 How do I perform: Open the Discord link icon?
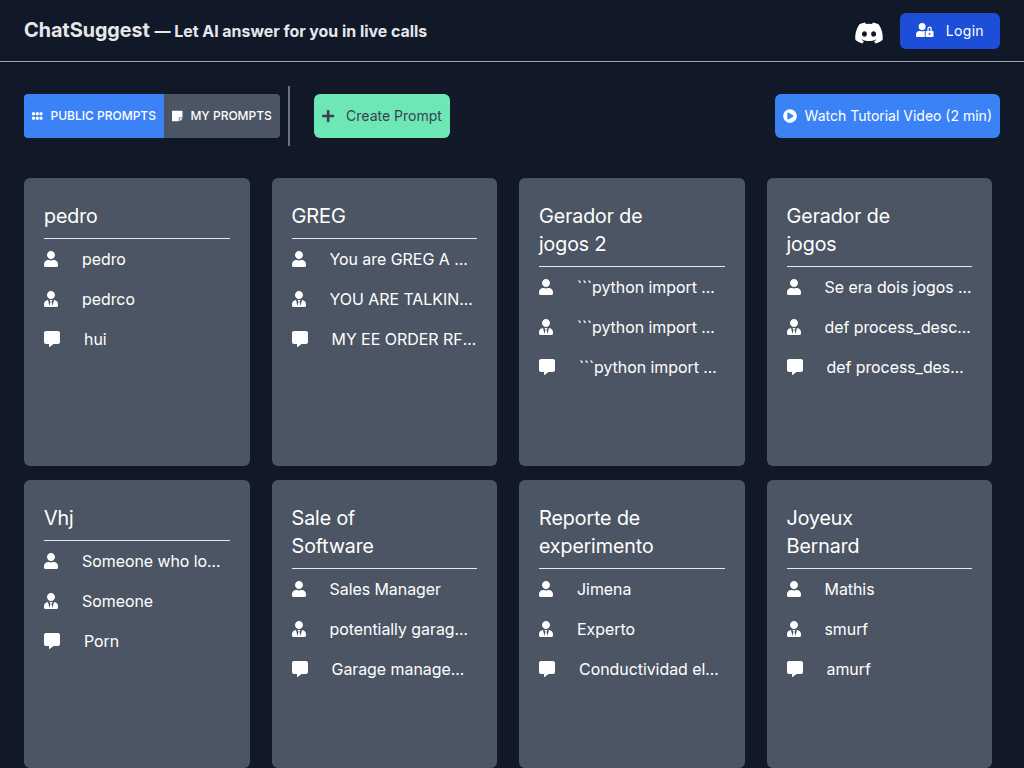click(869, 32)
